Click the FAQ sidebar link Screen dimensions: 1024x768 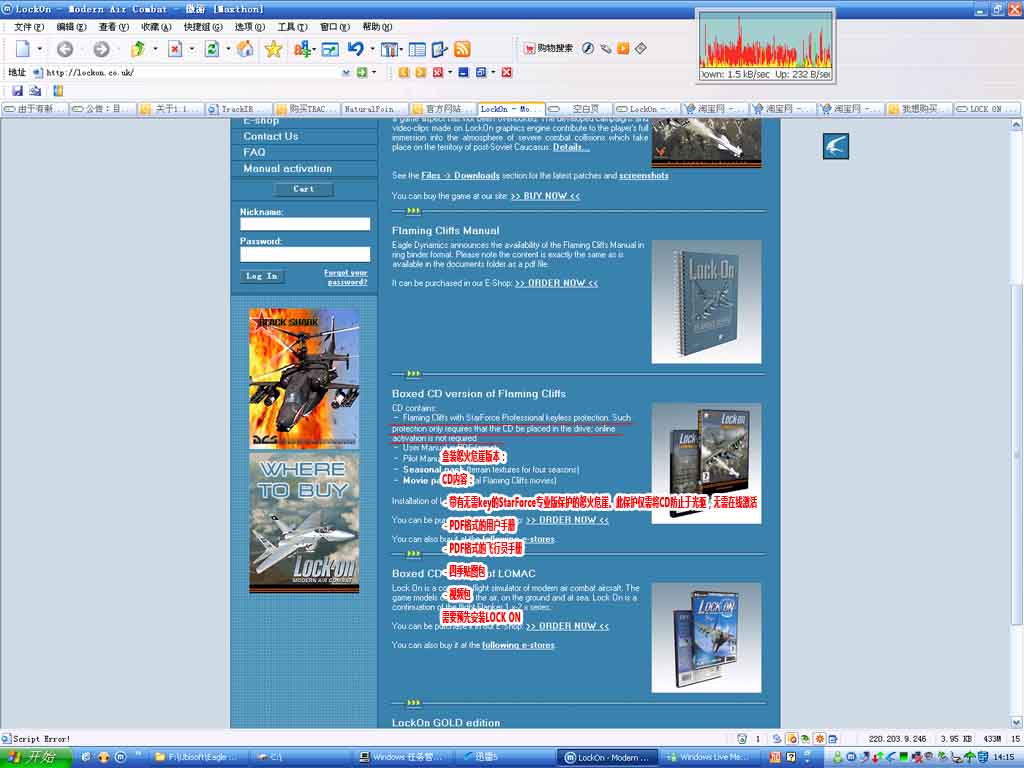tap(254, 152)
